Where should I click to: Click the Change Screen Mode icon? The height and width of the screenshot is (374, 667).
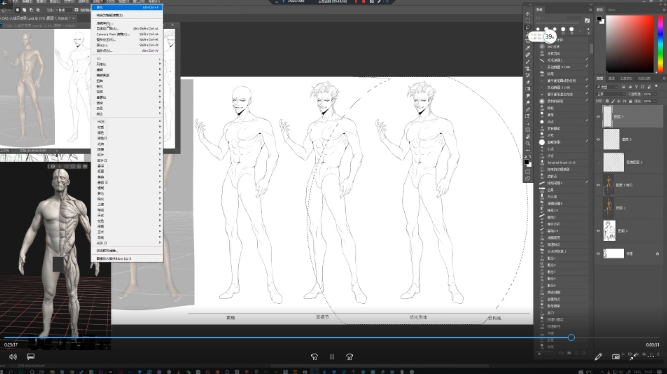tap(528, 179)
